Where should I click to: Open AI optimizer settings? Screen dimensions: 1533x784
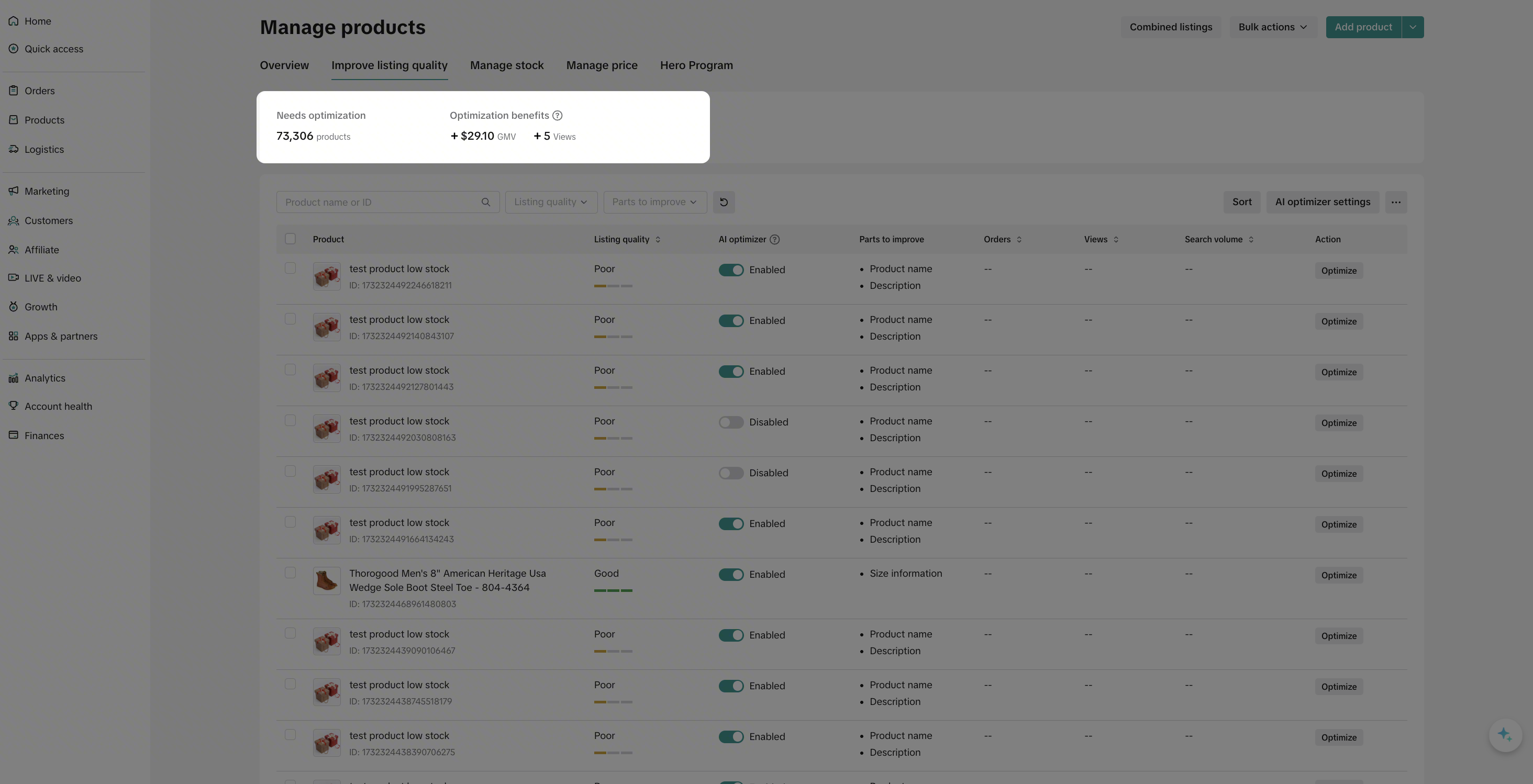tap(1323, 202)
